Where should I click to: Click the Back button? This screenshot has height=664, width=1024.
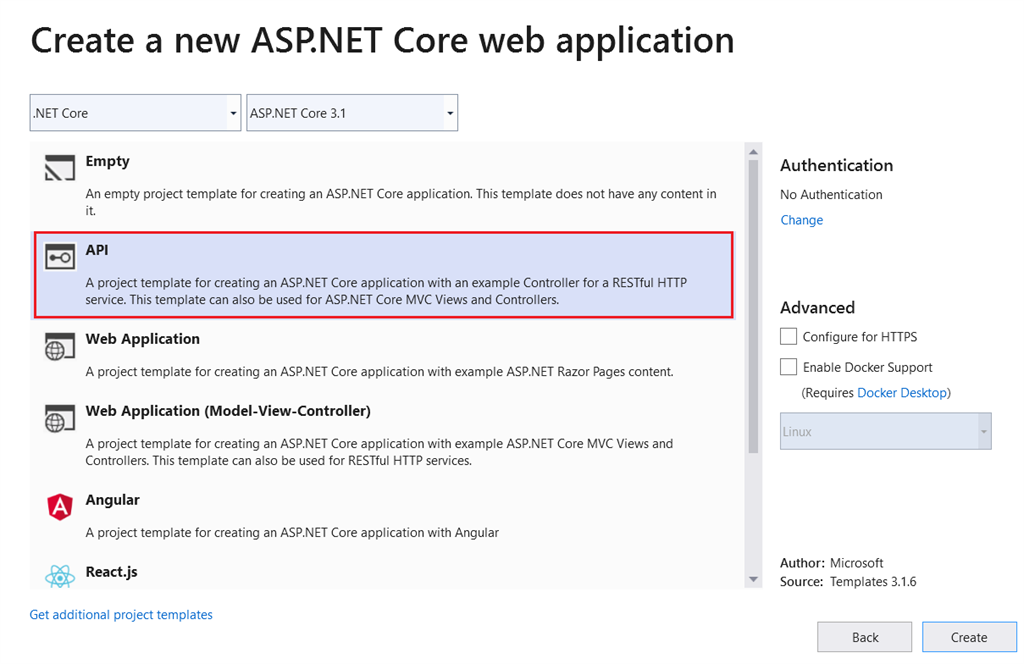pyautogui.click(x=864, y=637)
